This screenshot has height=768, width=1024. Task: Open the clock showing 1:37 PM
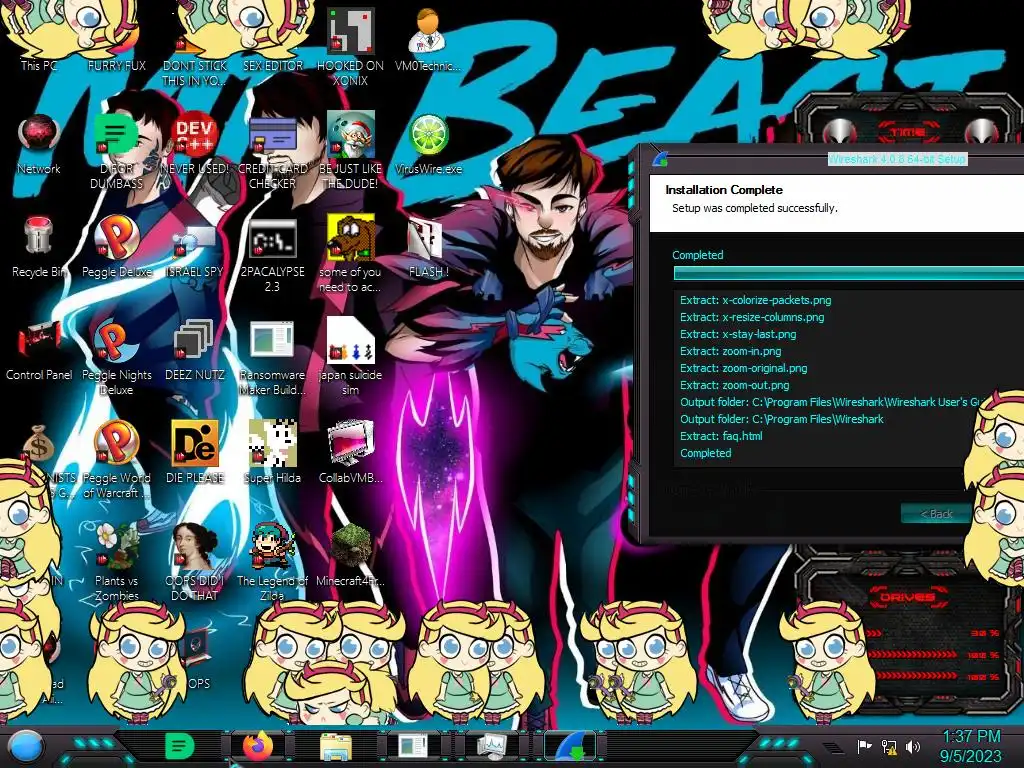click(971, 746)
